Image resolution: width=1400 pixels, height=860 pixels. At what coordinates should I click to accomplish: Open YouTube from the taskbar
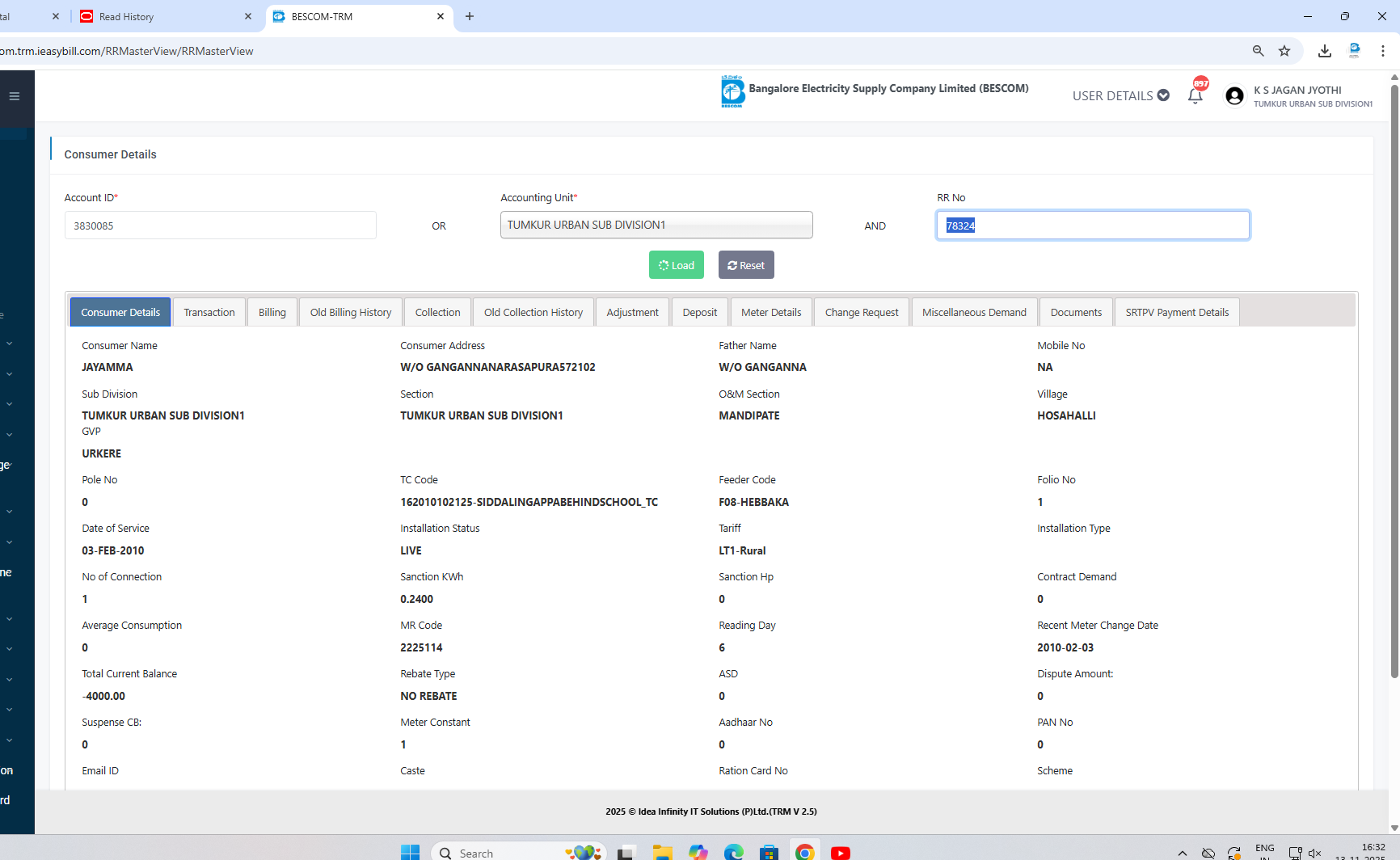841,853
